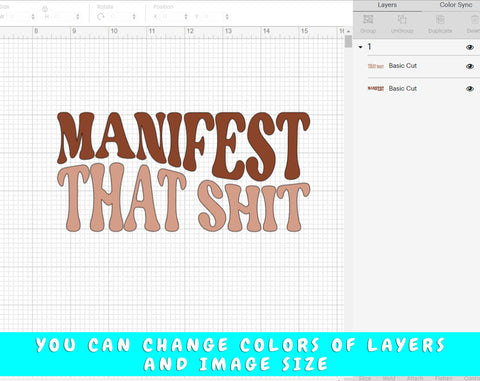Click the height stepper arrows
The width and height of the screenshot is (480, 381).
pyautogui.click(x=77, y=16)
